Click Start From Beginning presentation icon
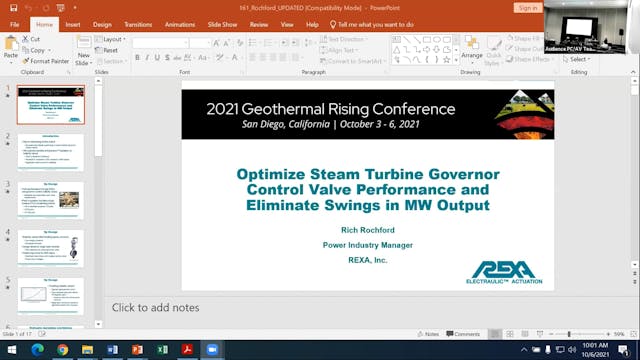640x360 pixels. pyautogui.click(x=61, y=8)
